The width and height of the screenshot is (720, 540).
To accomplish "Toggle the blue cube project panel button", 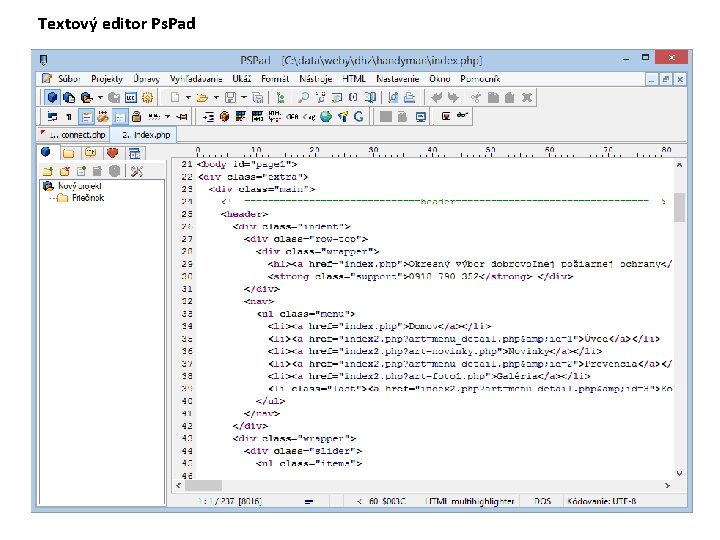I will coord(52,97).
